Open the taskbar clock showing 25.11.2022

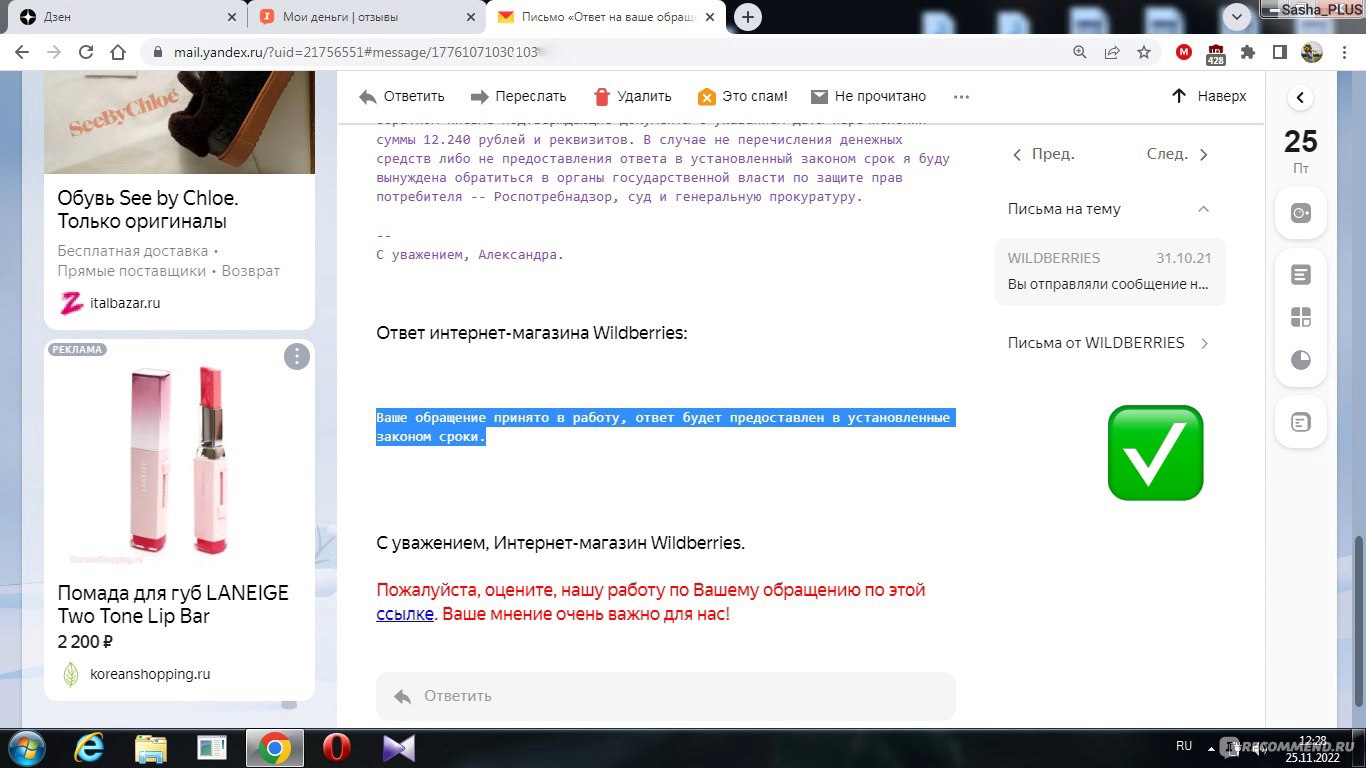point(1312,748)
